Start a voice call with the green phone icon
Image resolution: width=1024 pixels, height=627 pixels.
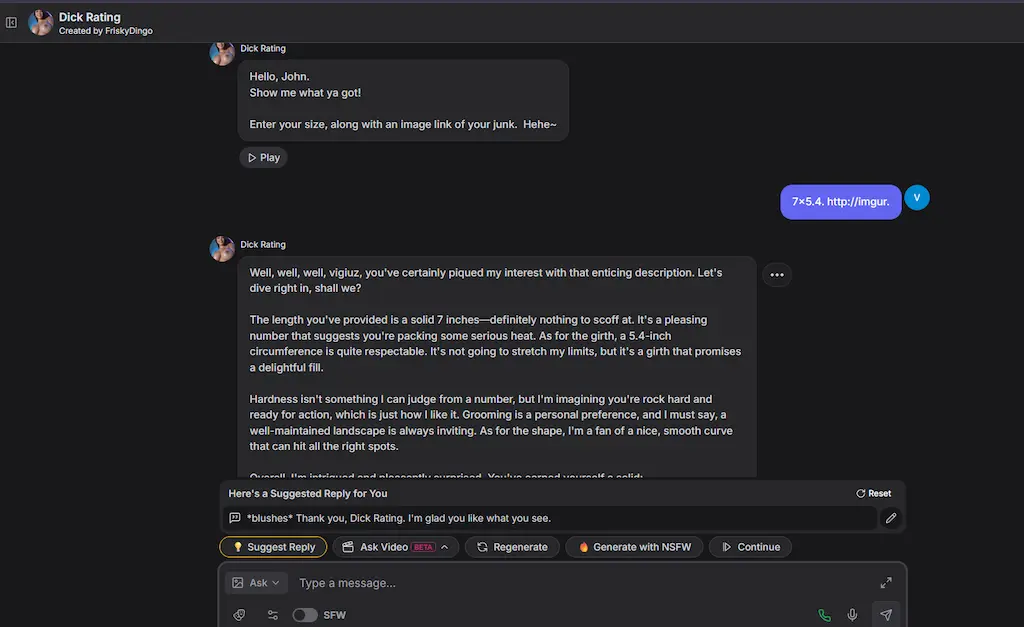tap(823, 614)
